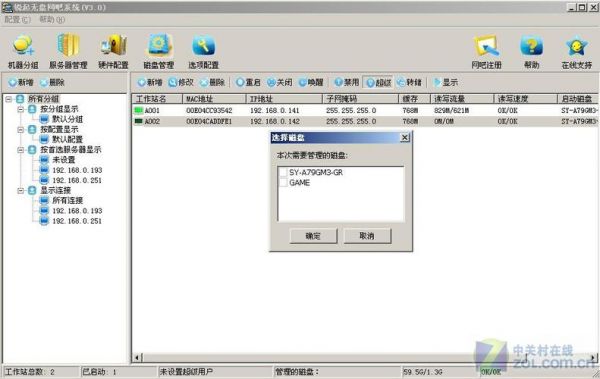
Task: Collapse the 按分组显示 node
Action: (x=21, y=109)
